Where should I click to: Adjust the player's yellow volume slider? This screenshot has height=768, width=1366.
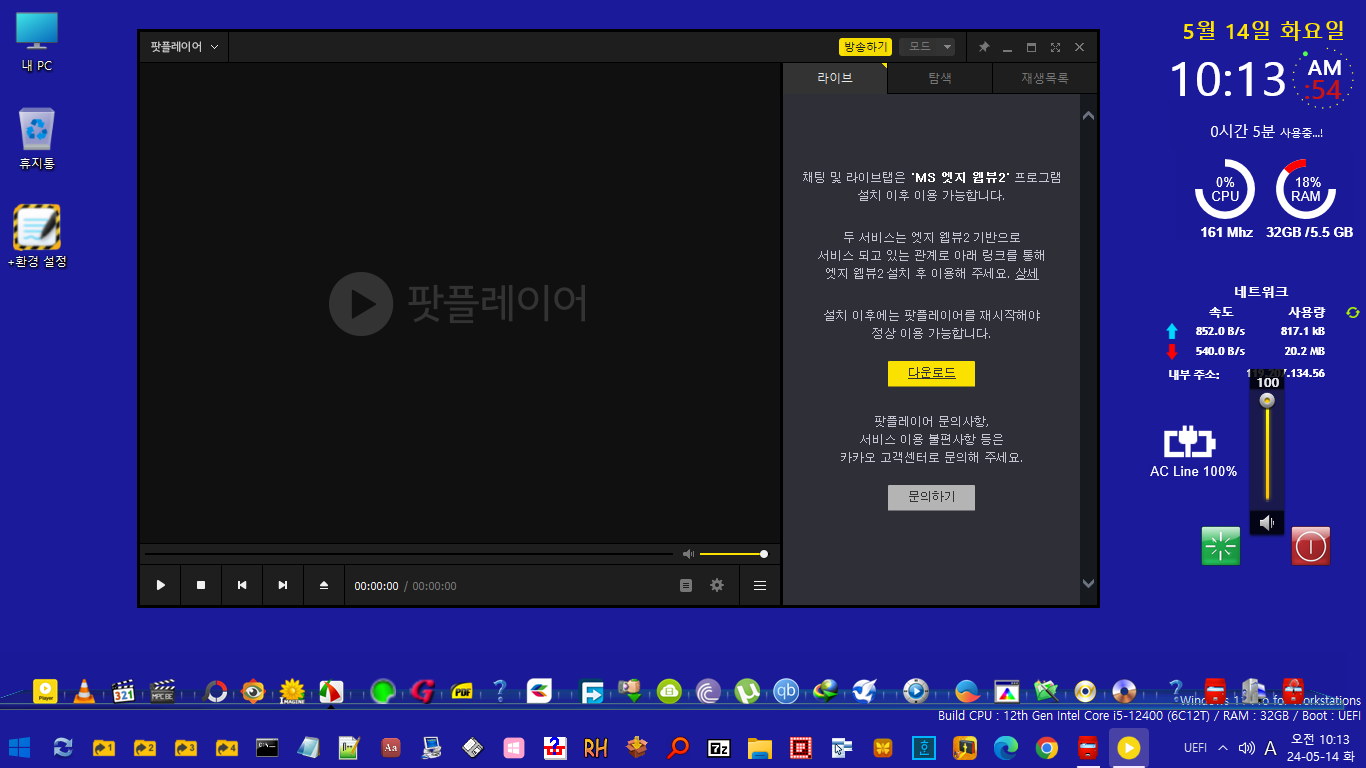[733, 554]
